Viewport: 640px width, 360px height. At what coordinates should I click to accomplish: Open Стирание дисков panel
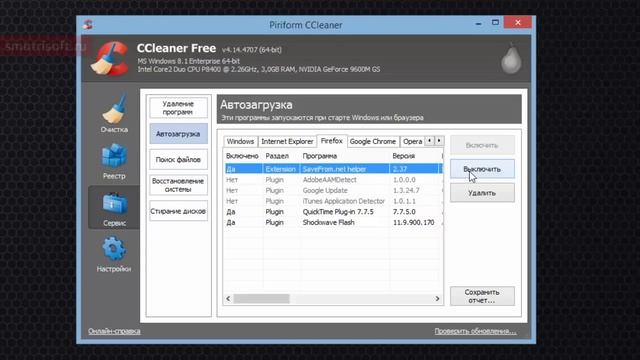178,211
